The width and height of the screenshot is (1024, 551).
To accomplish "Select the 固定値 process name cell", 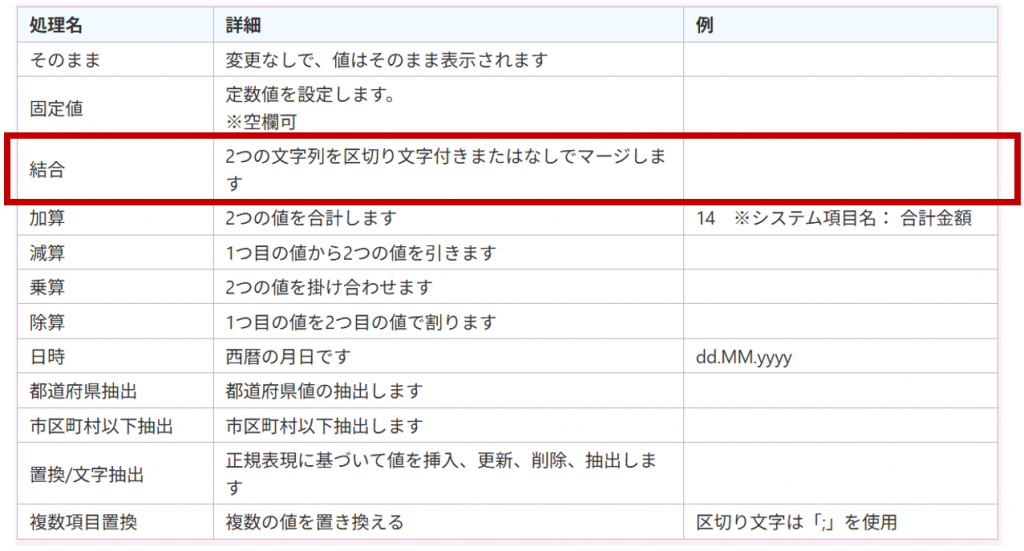I will (115, 108).
